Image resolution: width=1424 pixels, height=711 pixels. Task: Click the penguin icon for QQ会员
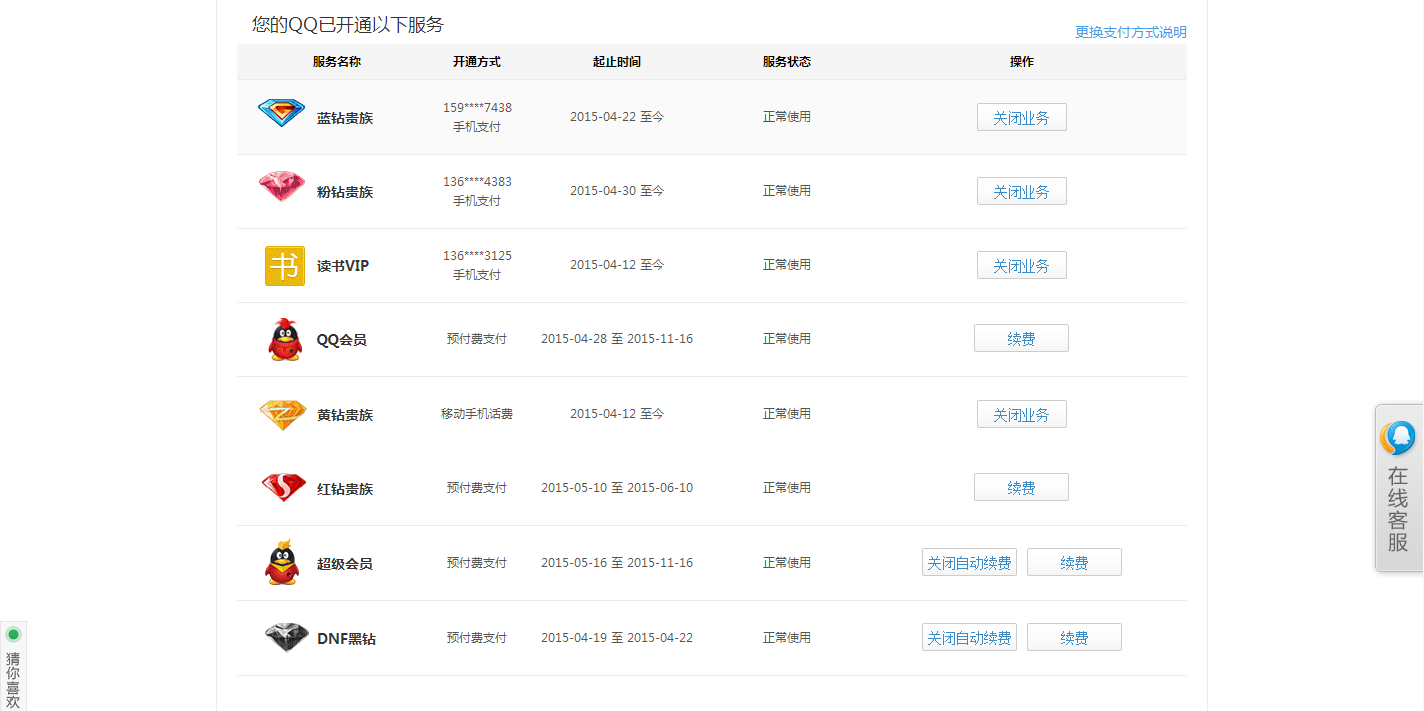point(285,340)
